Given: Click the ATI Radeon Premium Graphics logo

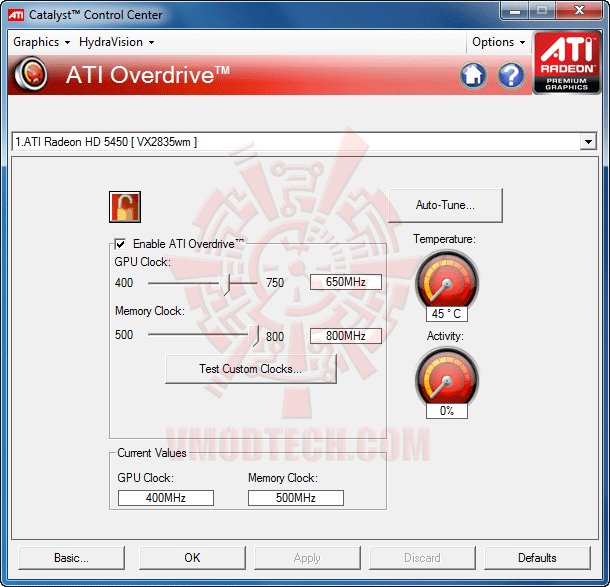Looking at the screenshot, I should point(566,62).
